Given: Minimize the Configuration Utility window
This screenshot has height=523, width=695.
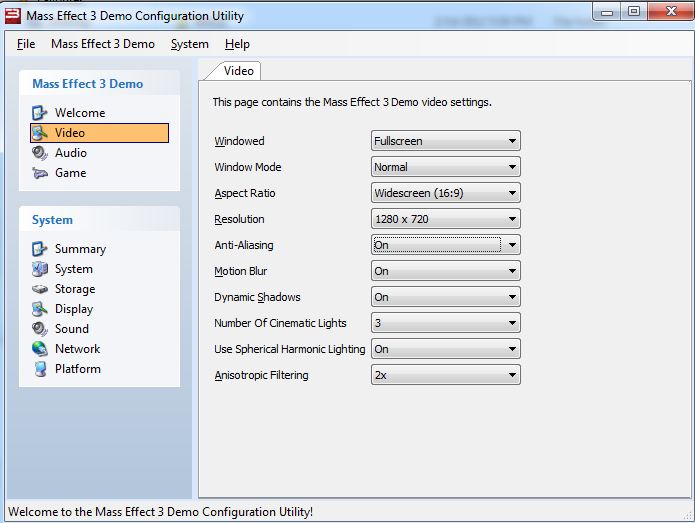Looking at the screenshot, I should (x=606, y=12).
